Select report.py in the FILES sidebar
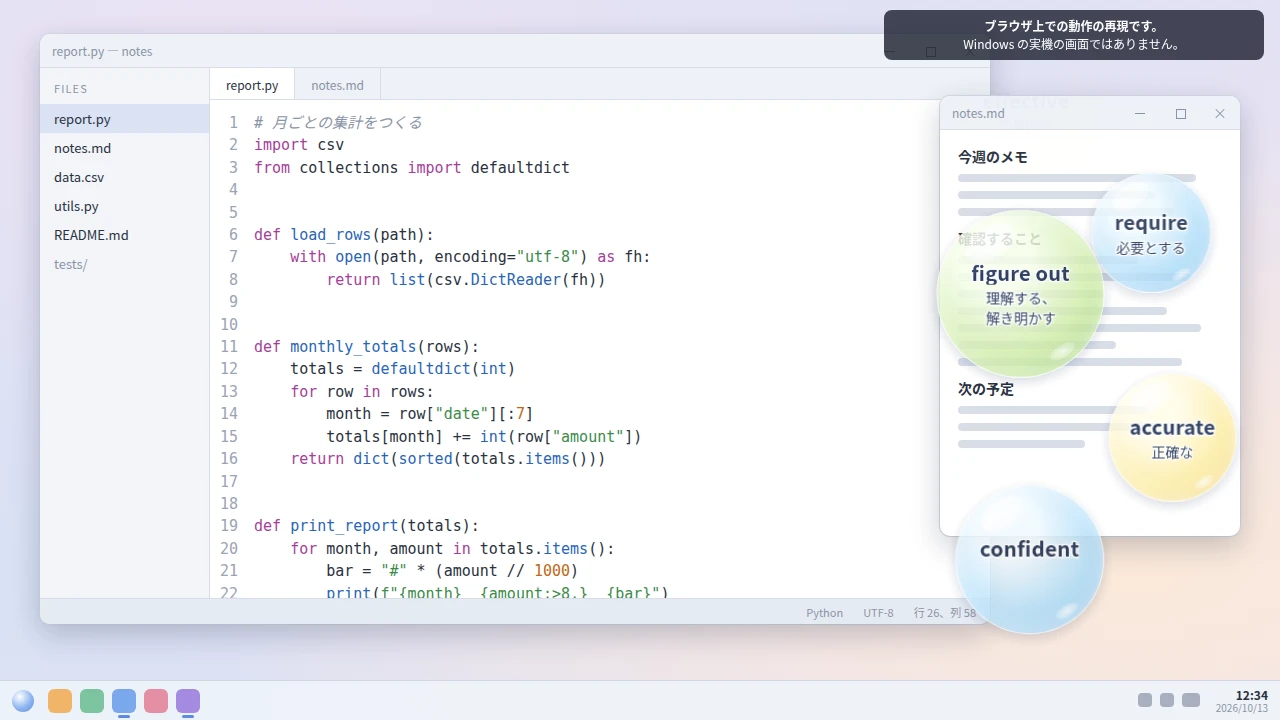Image resolution: width=1280 pixels, height=720 pixels. 125,119
